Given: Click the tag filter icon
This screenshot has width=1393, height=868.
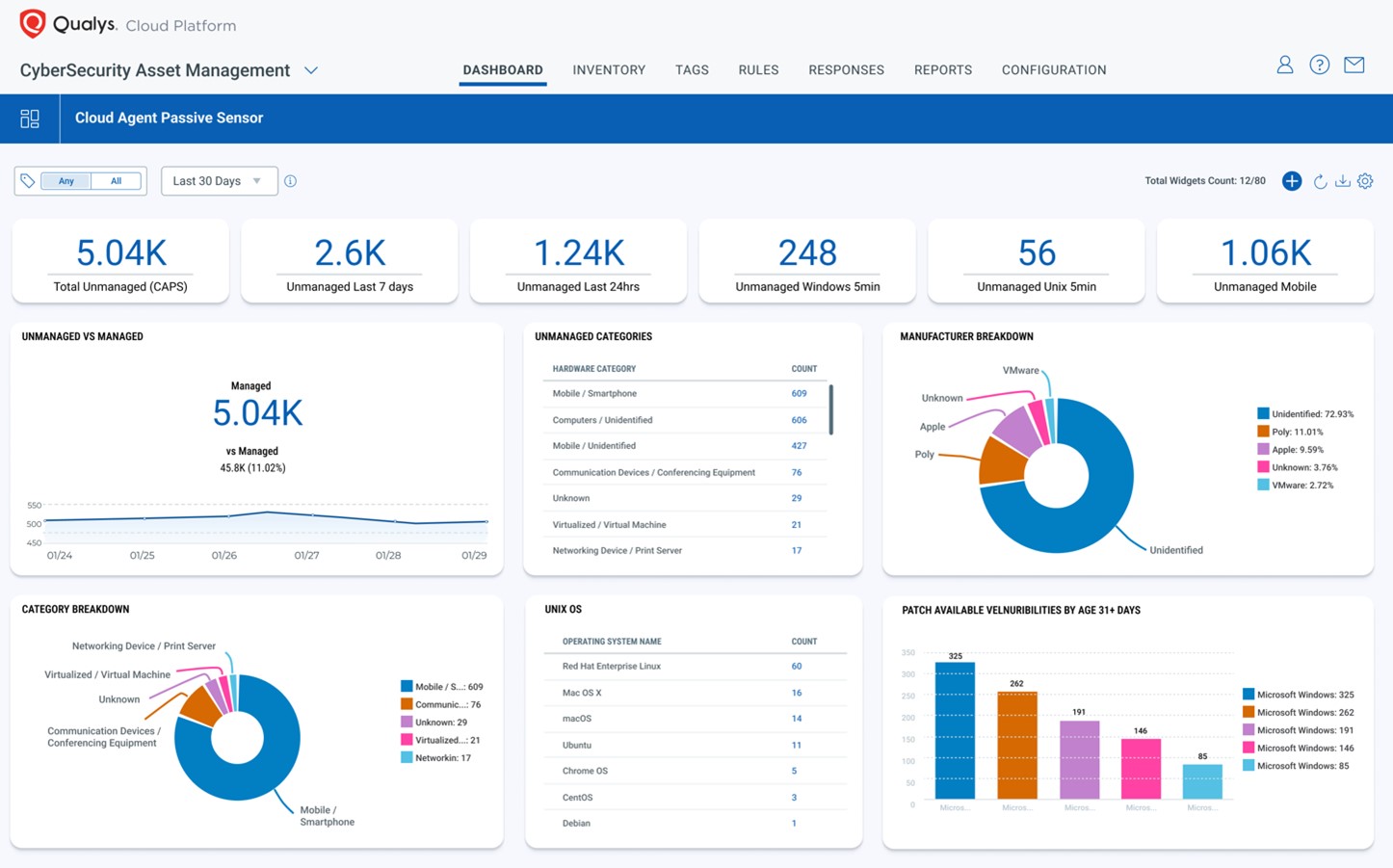Looking at the screenshot, I should [x=29, y=180].
